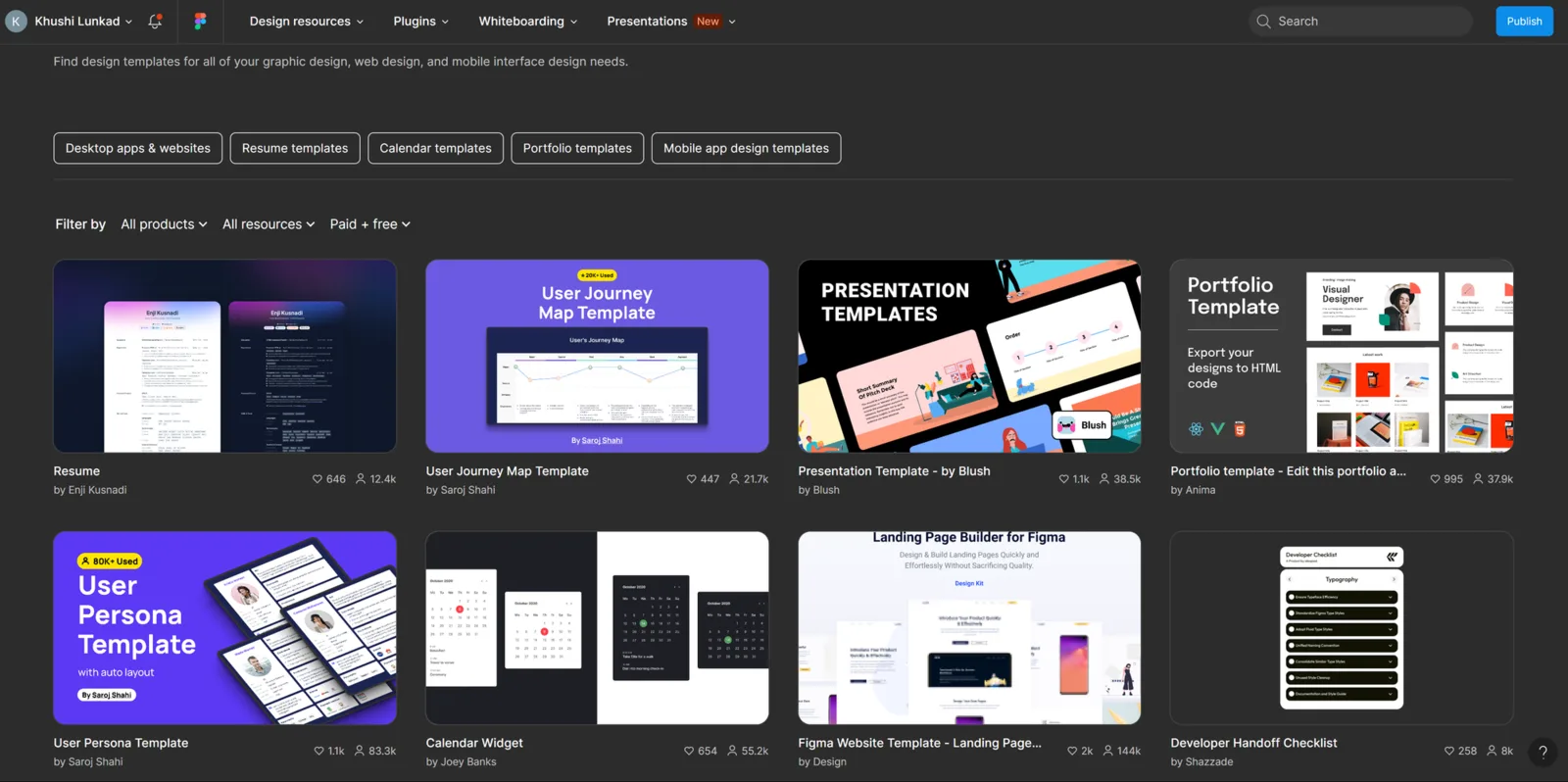Click users icon on Figma Website Template
Image resolution: width=1568 pixels, height=782 pixels.
click(x=1108, y=751)
